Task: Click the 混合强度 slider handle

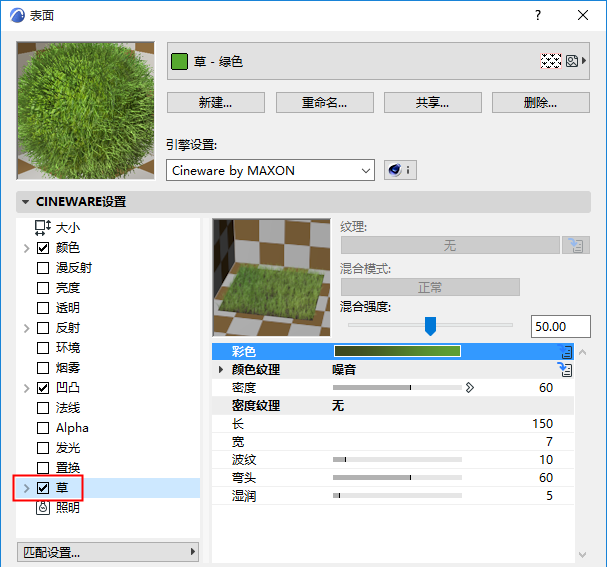Action: (430, 326)
